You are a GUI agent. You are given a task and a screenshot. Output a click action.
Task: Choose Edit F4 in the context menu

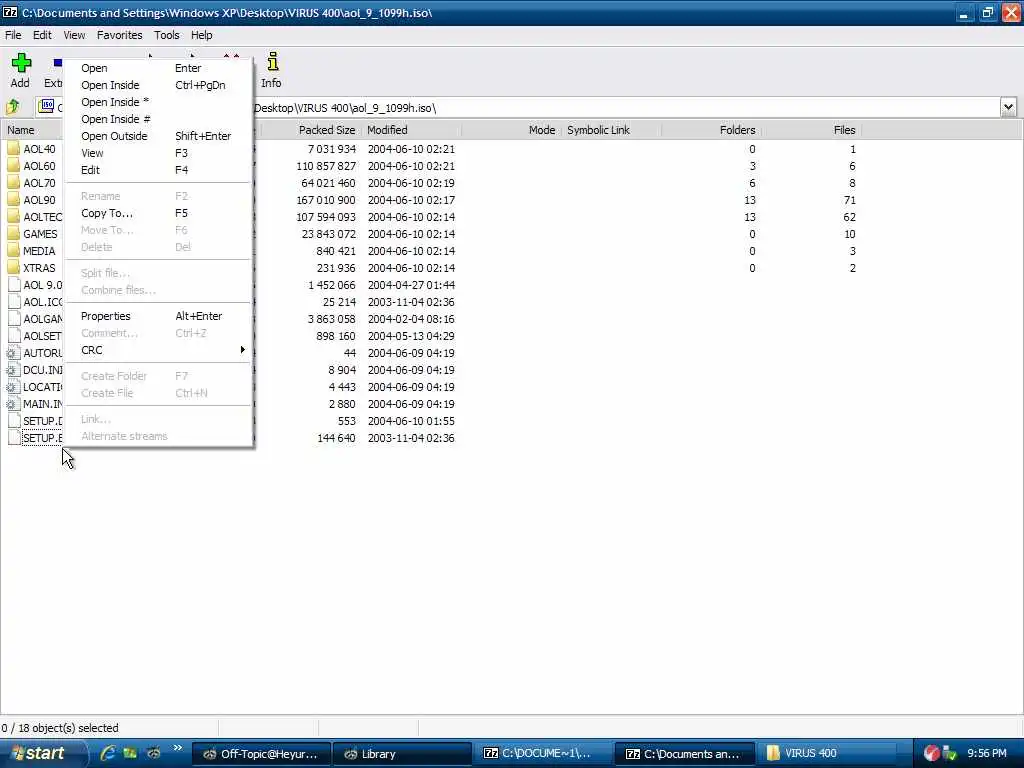pyautogui.click(x=159, y=170)
